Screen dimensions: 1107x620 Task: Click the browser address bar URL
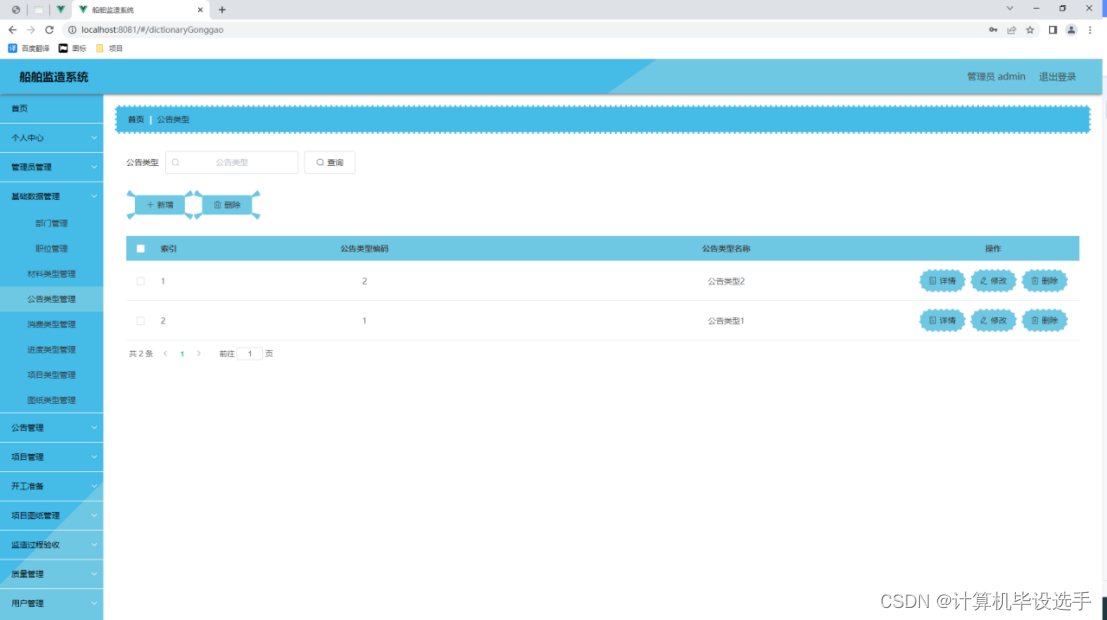tap(152, 30)
